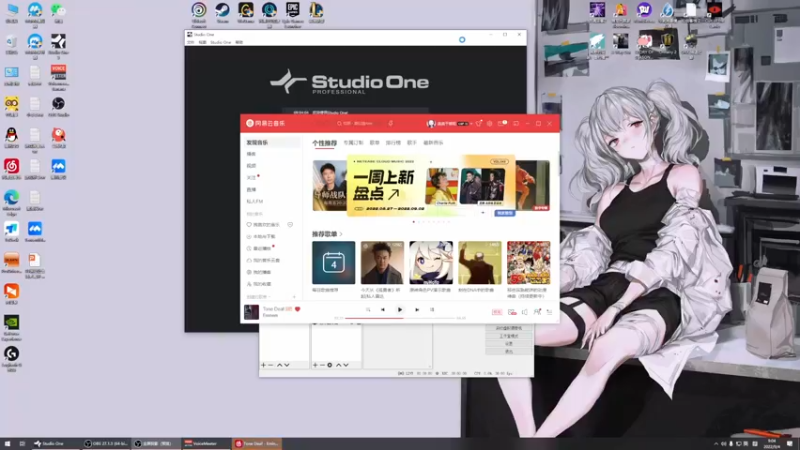Open the Microsoft Edge desktop icon
Viewport: 800px width, 450px height.
click(x=11, y=202)
